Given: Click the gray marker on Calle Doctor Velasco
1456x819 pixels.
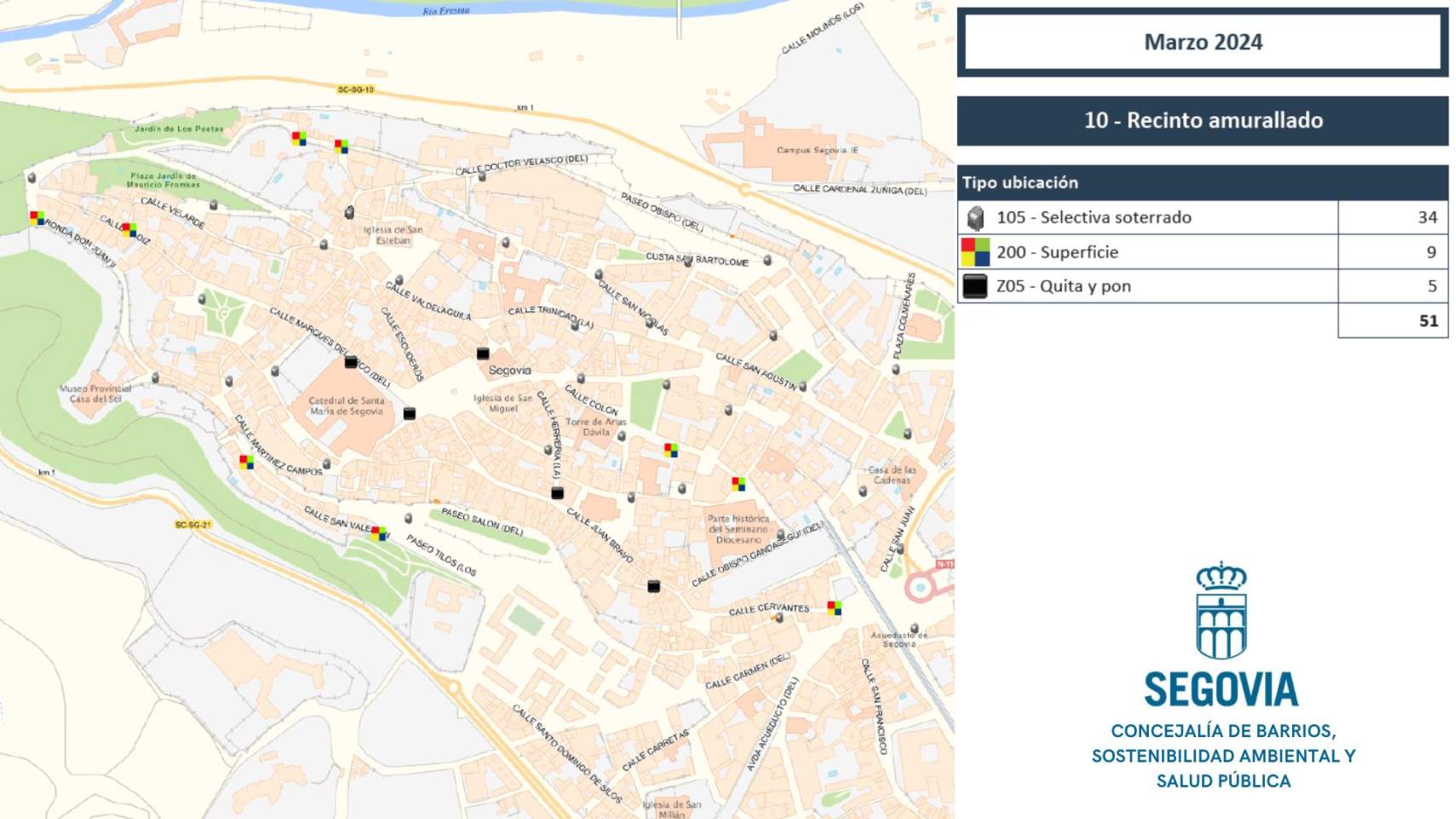Looking at the screenshot, I should 482,177.
